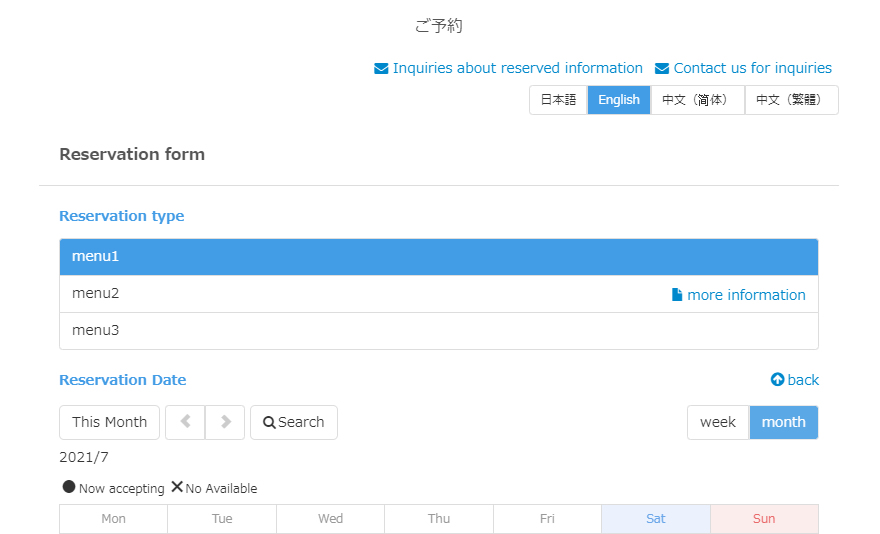Image resolution: width=880 pixels, height=534 pixels.
Task: Open Contact us for inquiries link
Action: click(743, 68)
